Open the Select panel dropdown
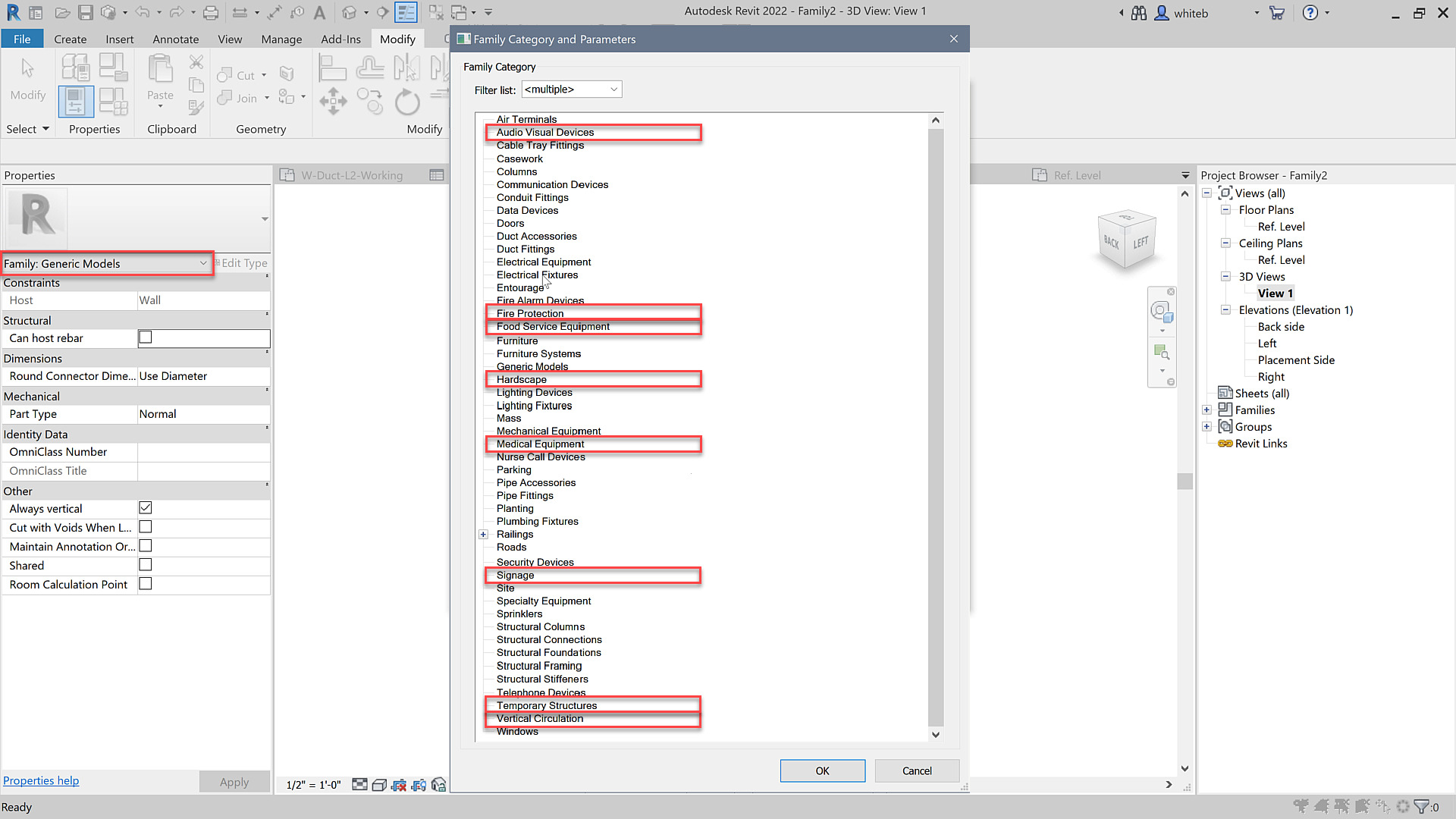The image size is (1456, 819). (x=27, y=129)
